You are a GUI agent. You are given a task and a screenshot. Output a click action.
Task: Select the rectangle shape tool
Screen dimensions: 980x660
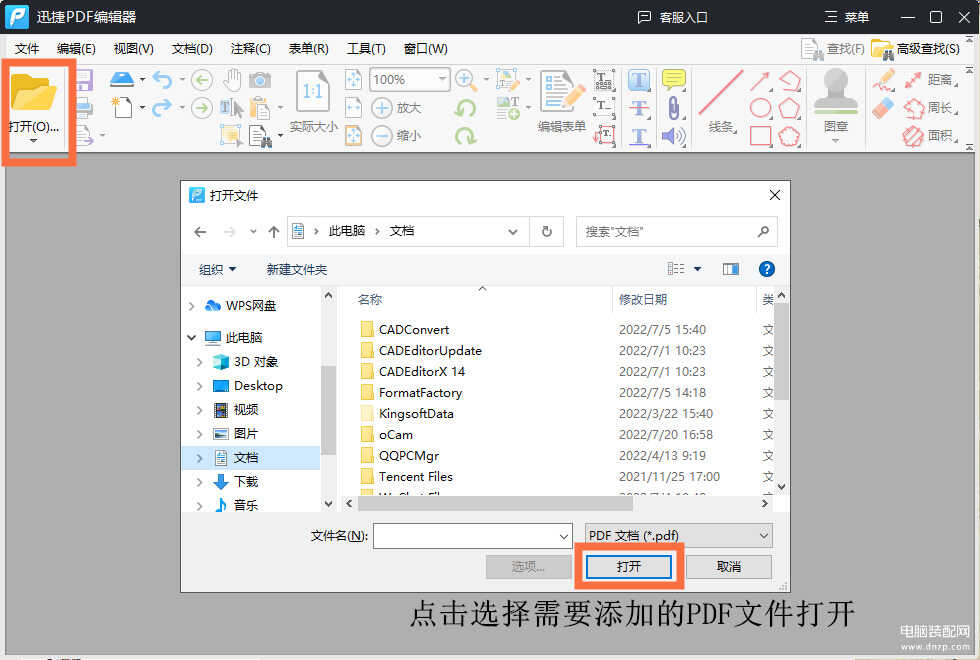tap(760, 136)
